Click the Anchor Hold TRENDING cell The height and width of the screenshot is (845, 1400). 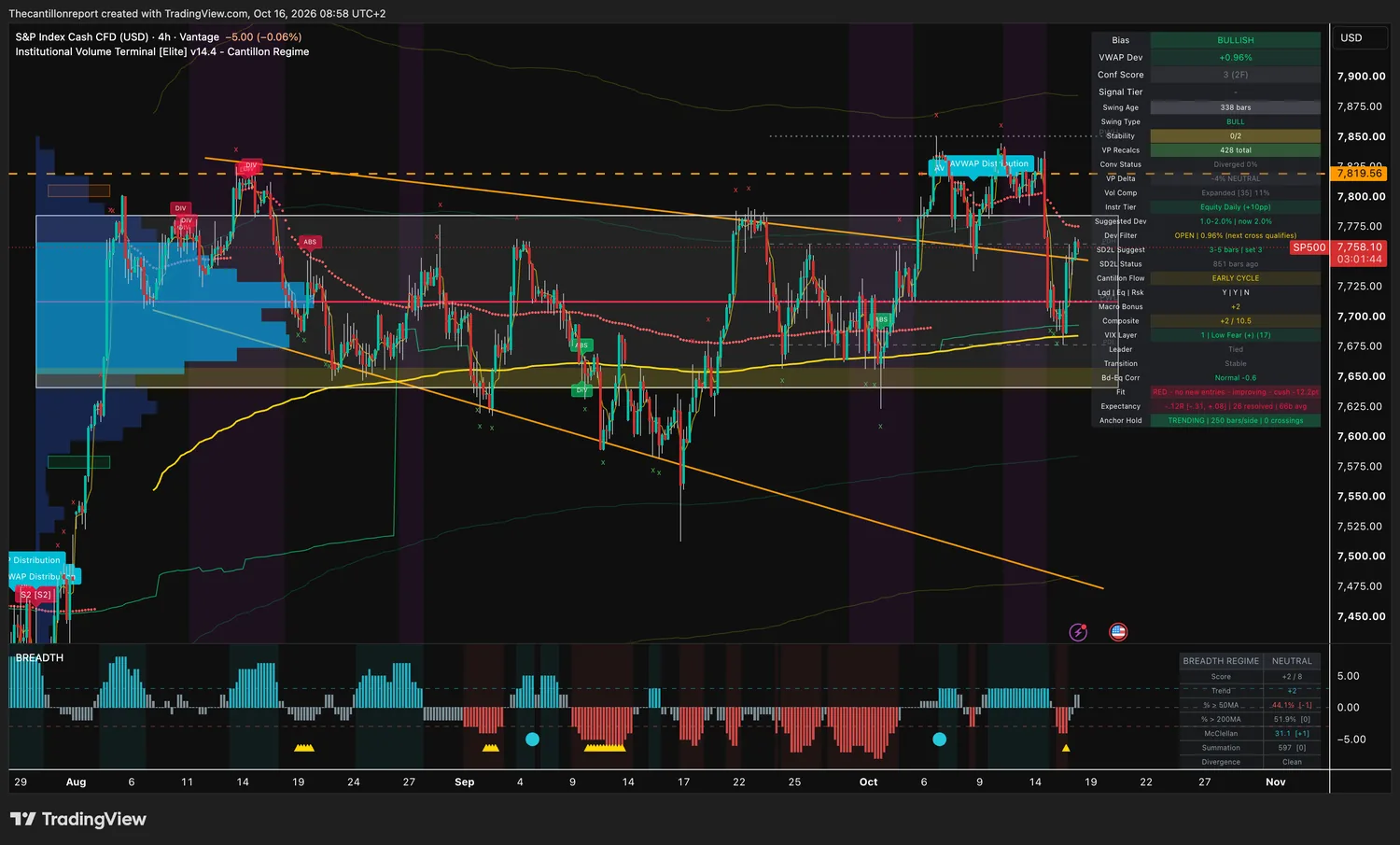click(1235, 421)
